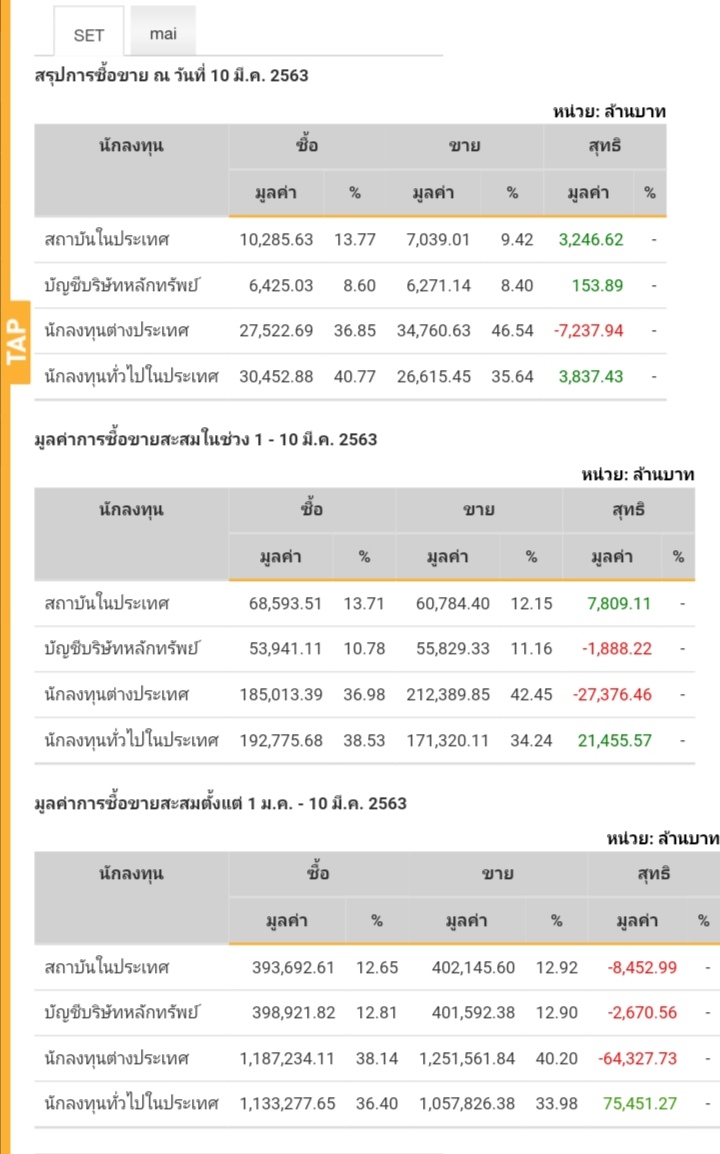Click the net value 153.89 cell
The height and width of the screenshot is (1154, 720).
[597, 286]
